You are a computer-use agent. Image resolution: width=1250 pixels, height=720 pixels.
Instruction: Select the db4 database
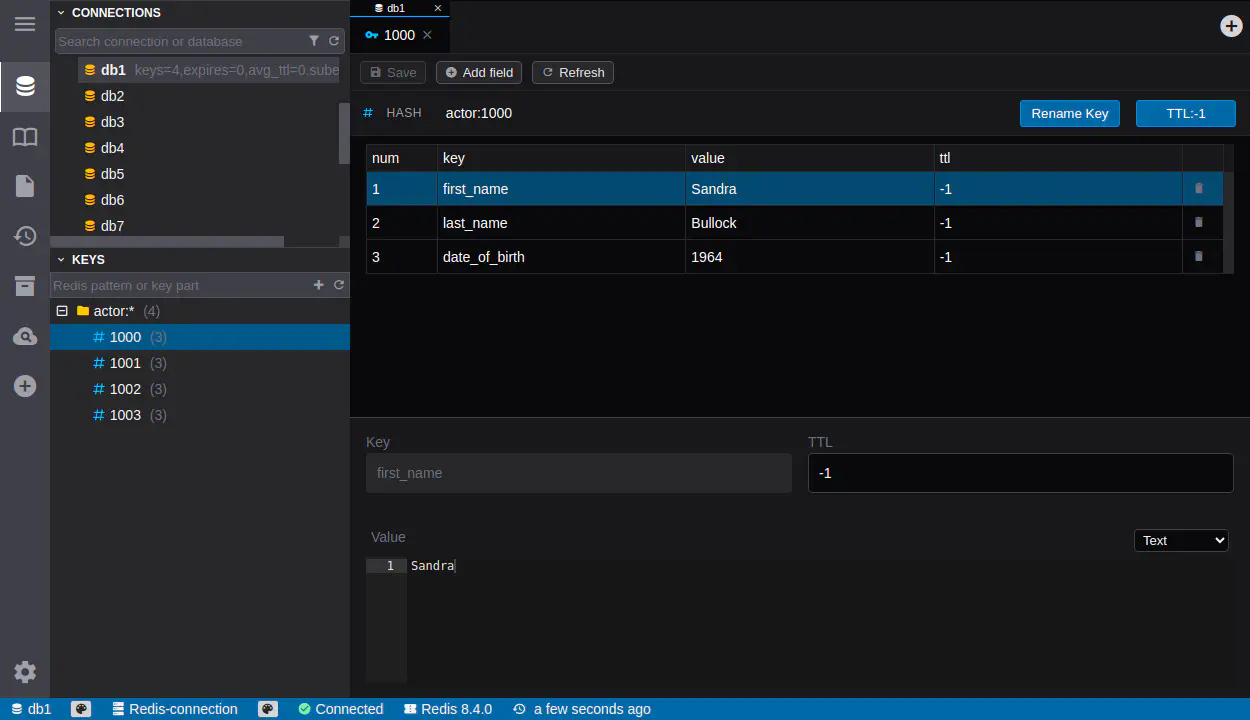112,148
